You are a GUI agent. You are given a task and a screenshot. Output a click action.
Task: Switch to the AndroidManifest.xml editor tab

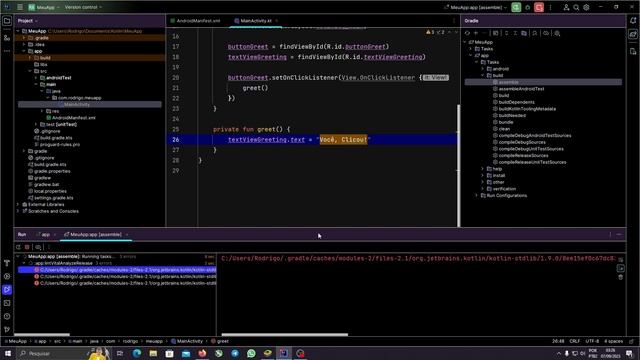(196, 21)
